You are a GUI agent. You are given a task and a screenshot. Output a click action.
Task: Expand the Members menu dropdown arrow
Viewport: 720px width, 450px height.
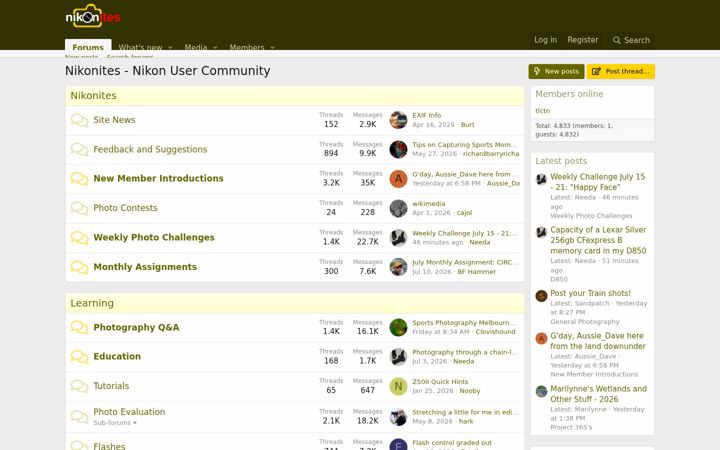coord(272,47)
